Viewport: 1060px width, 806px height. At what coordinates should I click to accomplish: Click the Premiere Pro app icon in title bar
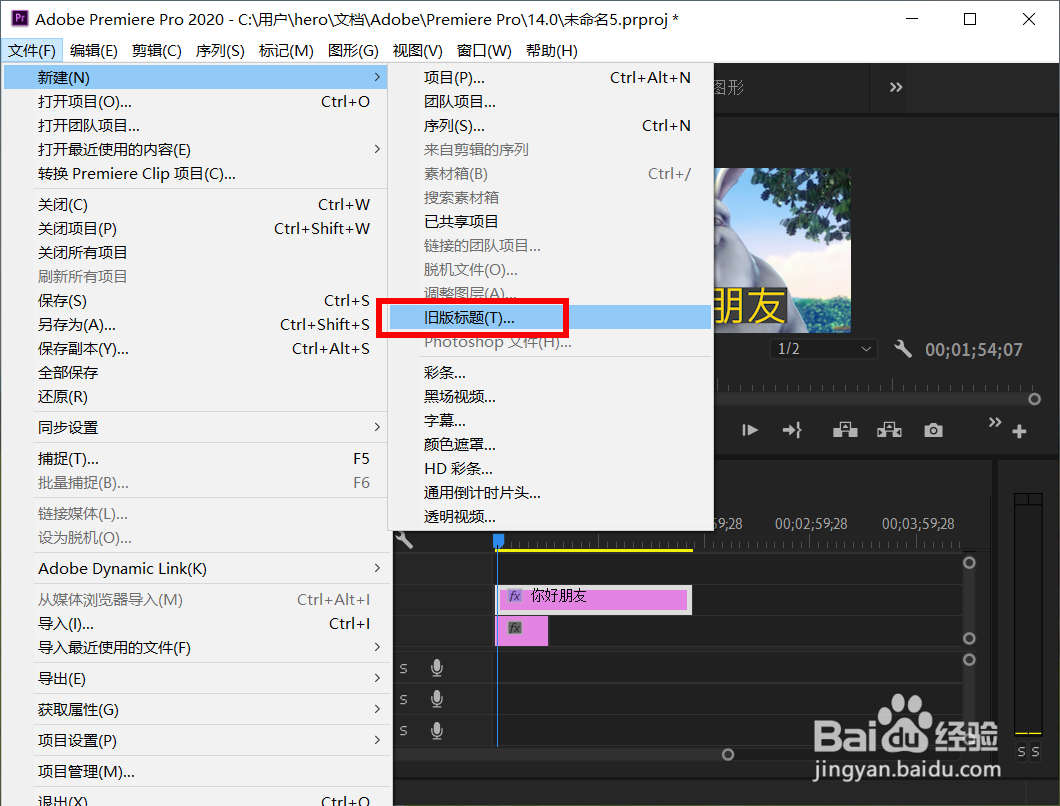coord(20,18)
